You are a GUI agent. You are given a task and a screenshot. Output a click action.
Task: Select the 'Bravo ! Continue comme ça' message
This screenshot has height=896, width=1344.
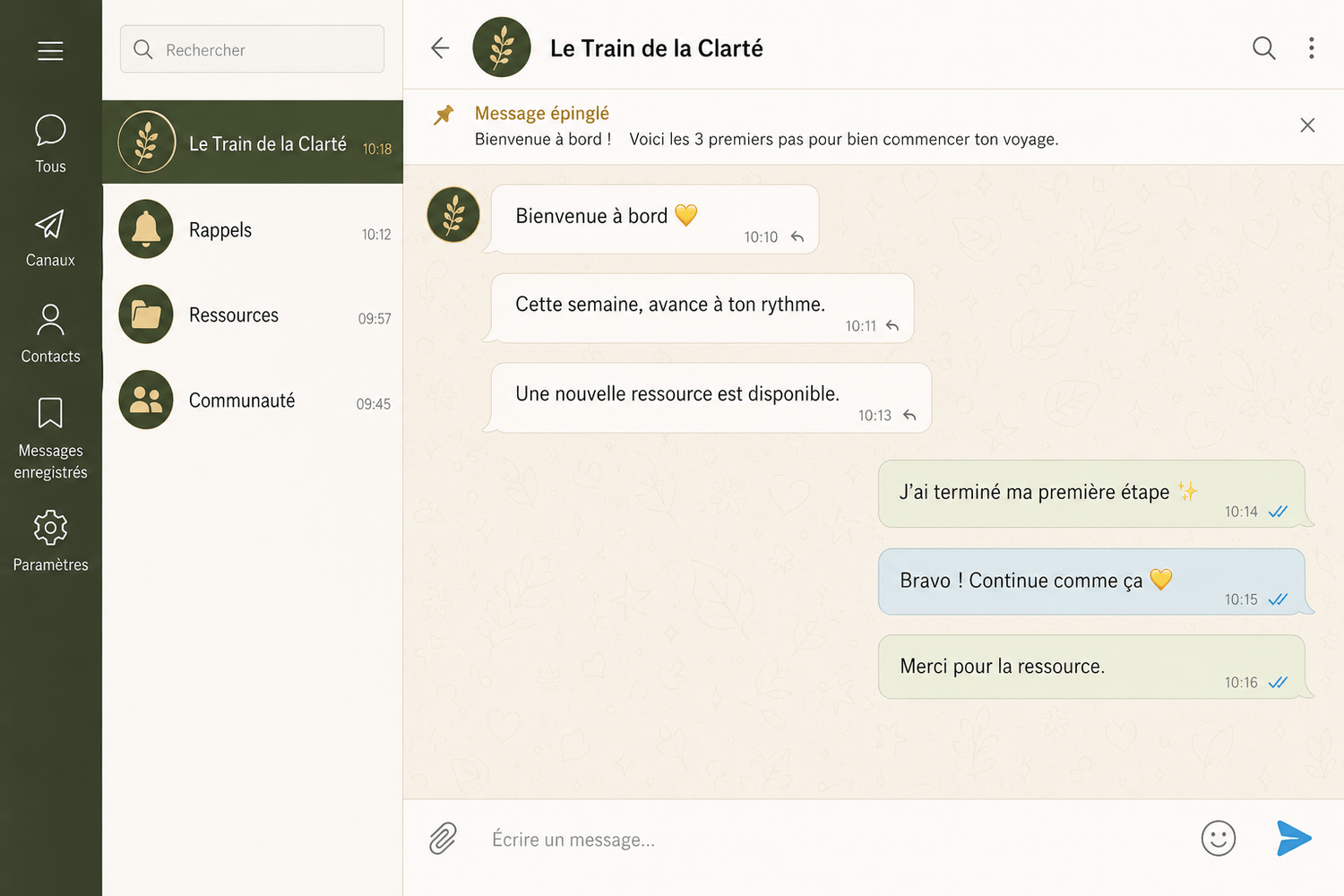tap(1091, 582)
